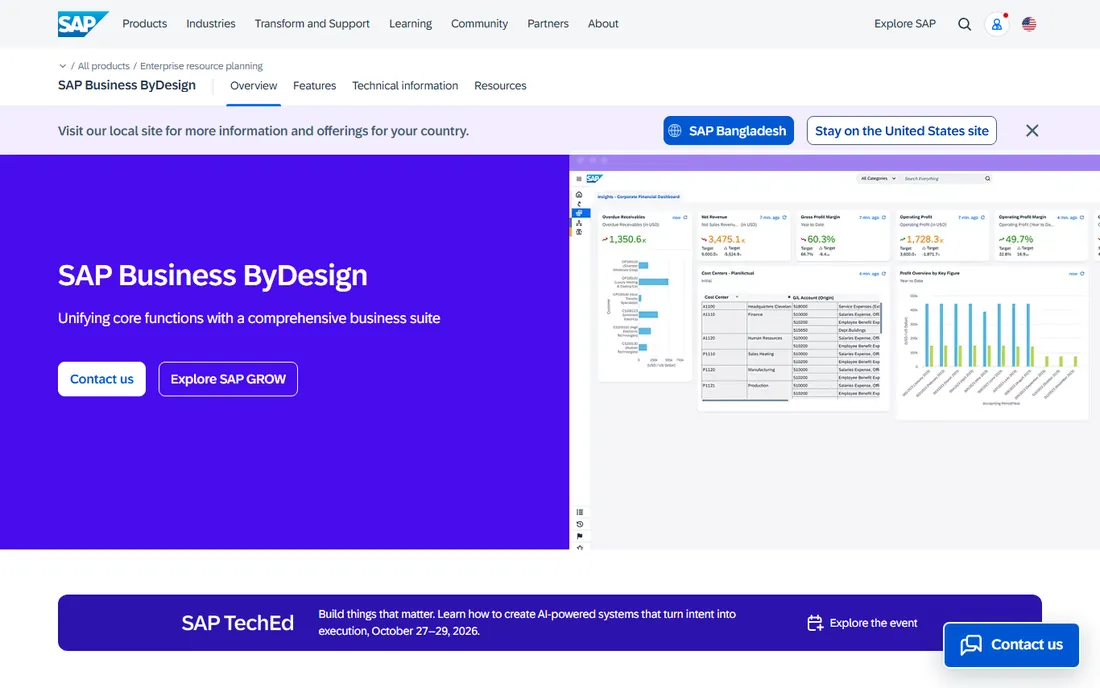
Task: Click the hero heading SAP Business ByDesign
Action: click(213, 275)
